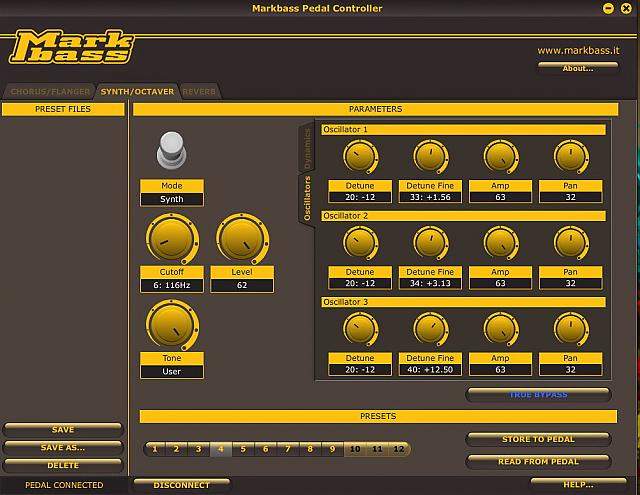Click Oscillator 2 Detune Fine value 34: +3.13
Image resolution: width=640 pixels, height=495 pixels.
430,283
